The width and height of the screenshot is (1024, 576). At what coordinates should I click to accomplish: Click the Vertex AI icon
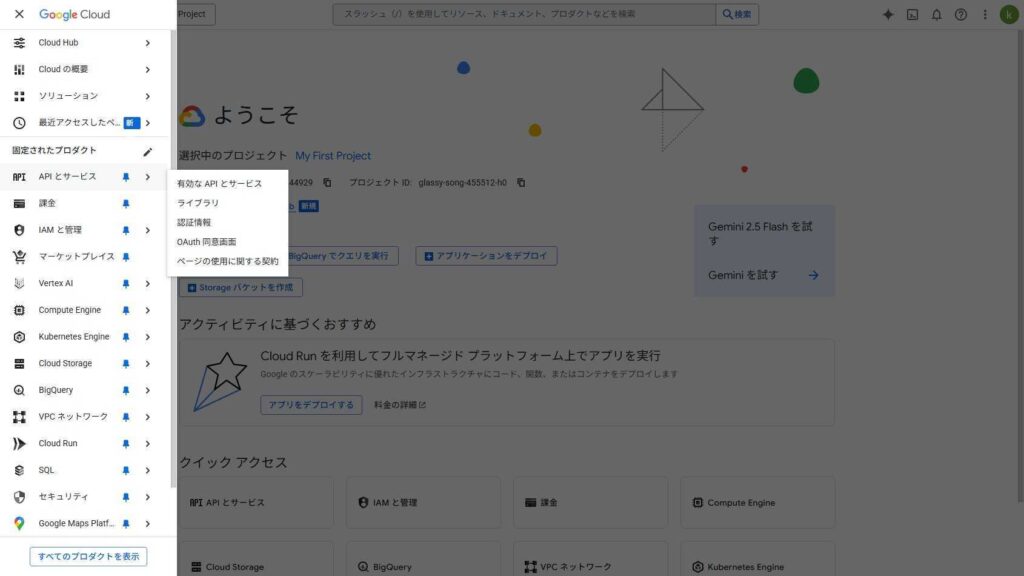tap(19, 283)
